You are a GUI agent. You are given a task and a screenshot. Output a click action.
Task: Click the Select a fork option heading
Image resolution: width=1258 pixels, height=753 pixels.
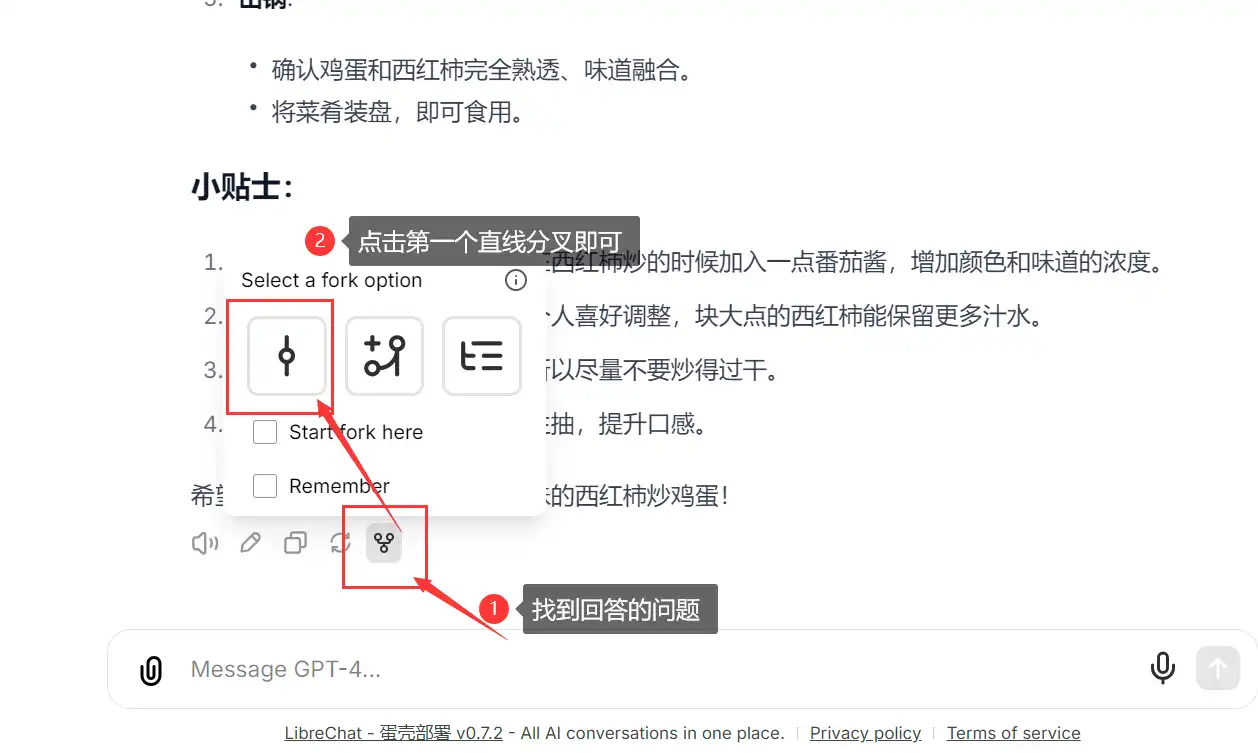[x=332, y=280]
